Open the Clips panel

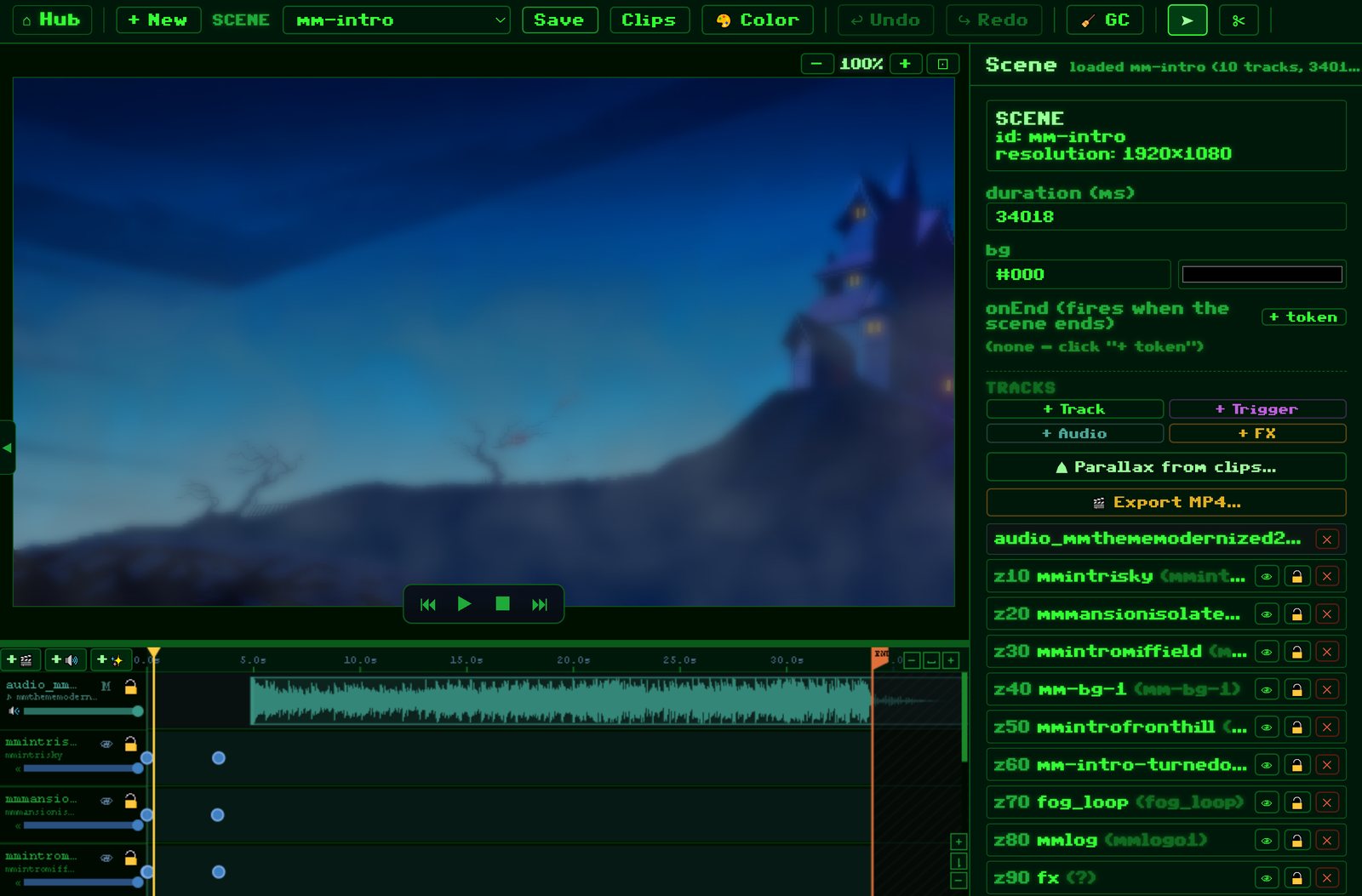[x=649, y=20]
